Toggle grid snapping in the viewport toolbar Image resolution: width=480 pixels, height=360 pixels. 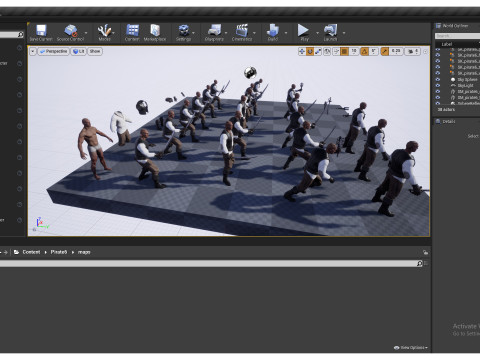click(x=344, y=51)
